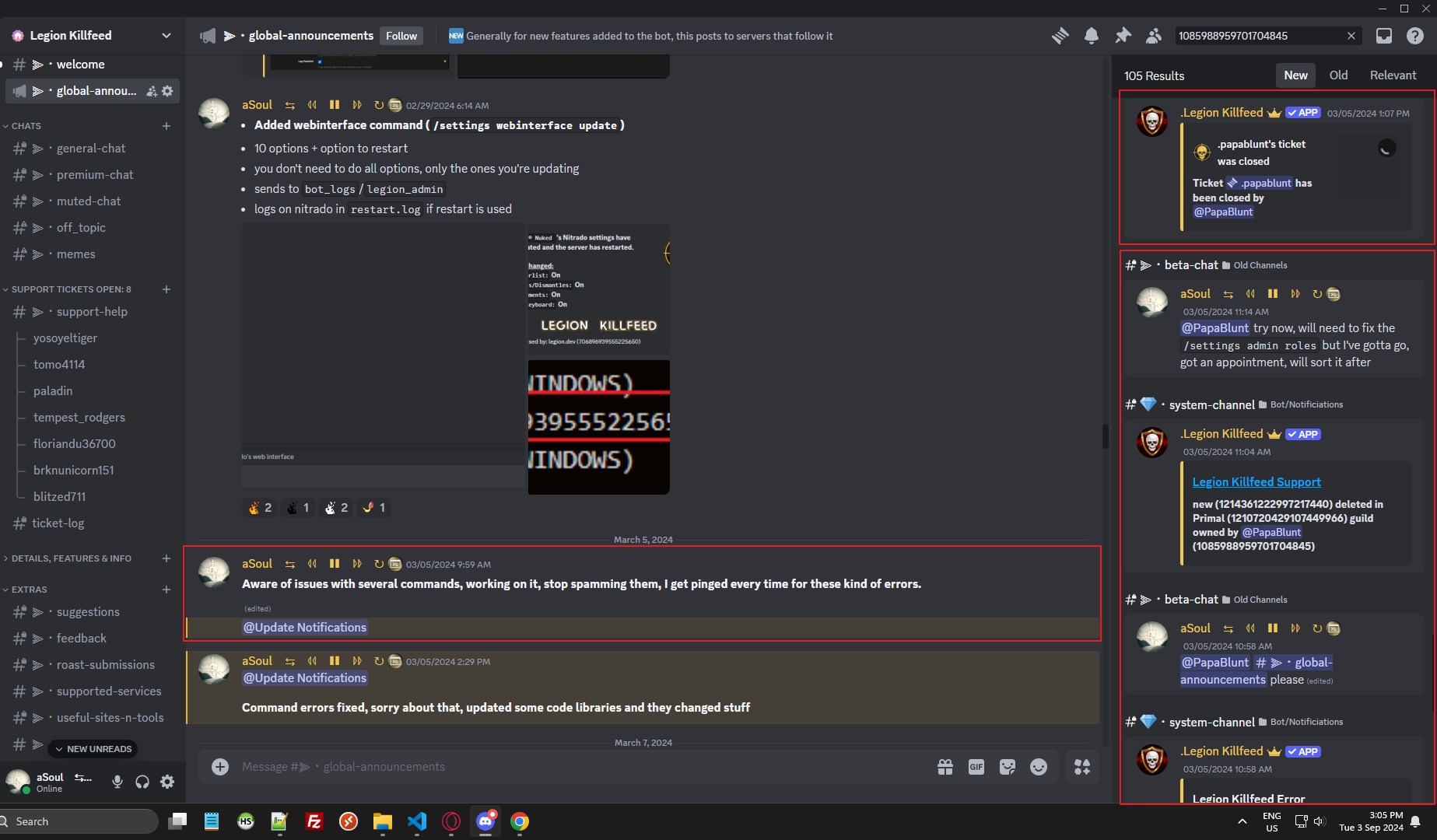
Task: Deafen audio with the headphones icon
Action: click(x=142, y=782)
